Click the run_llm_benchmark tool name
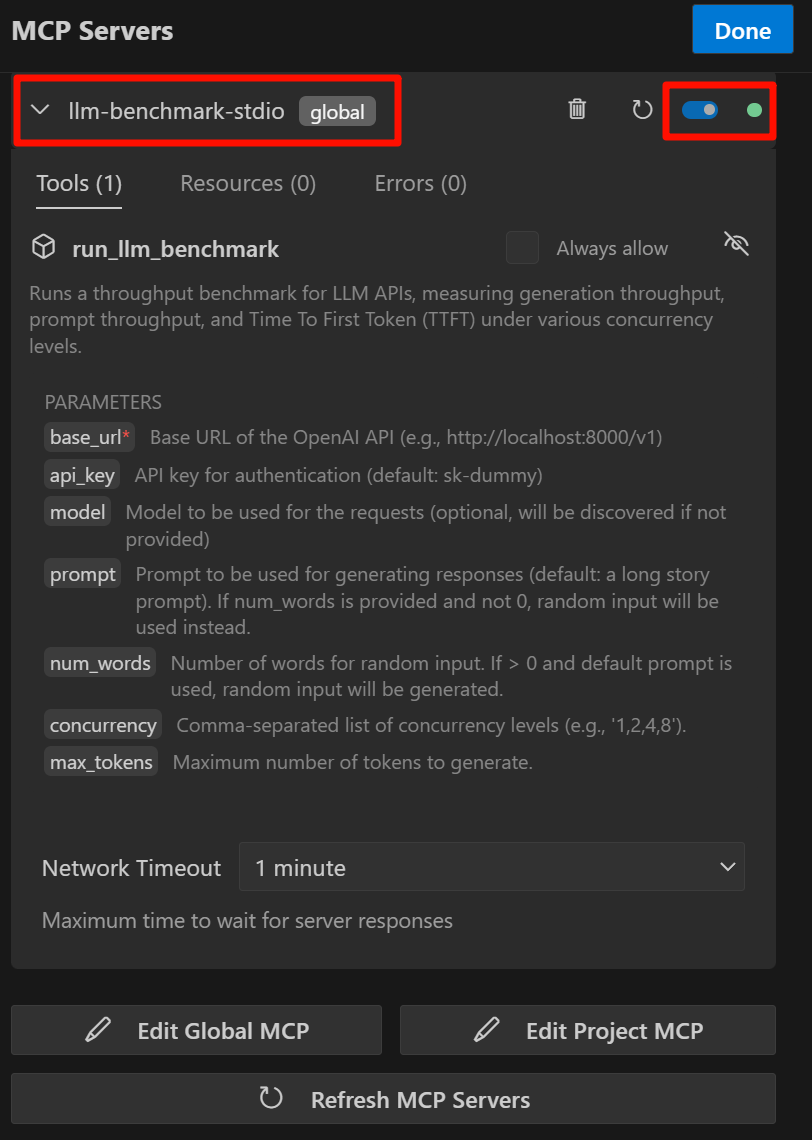The image size is (812, 1140). (176, 249)
